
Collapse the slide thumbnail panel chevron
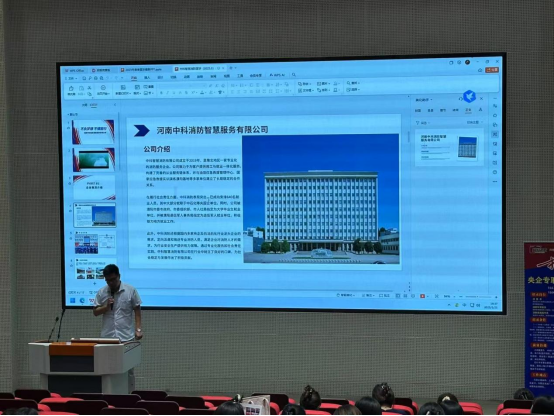tap(114, 105)
